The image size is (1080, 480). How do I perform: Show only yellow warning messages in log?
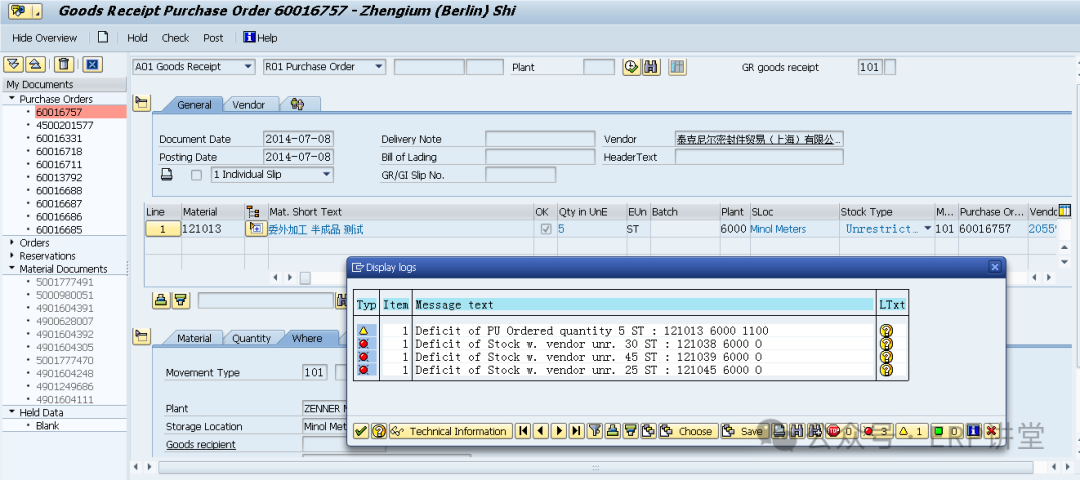tap(910, 431)
